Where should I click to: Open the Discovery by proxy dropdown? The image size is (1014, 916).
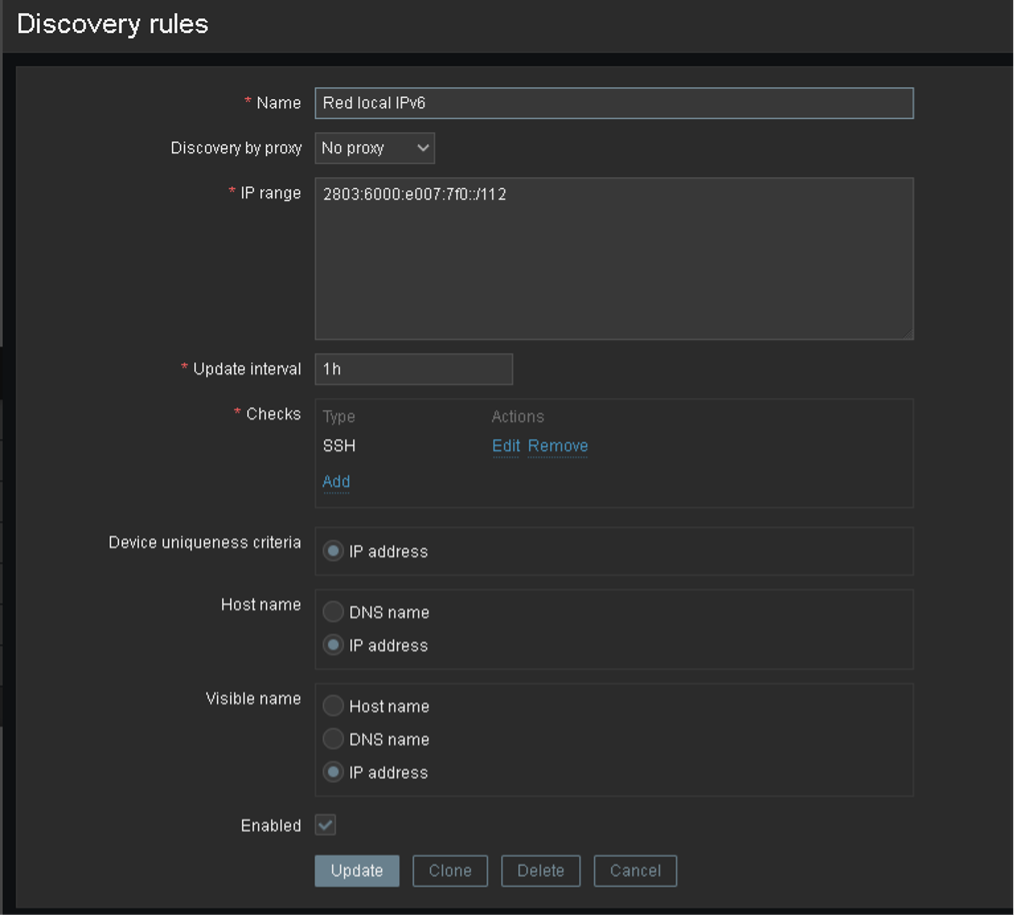point(374,148)
